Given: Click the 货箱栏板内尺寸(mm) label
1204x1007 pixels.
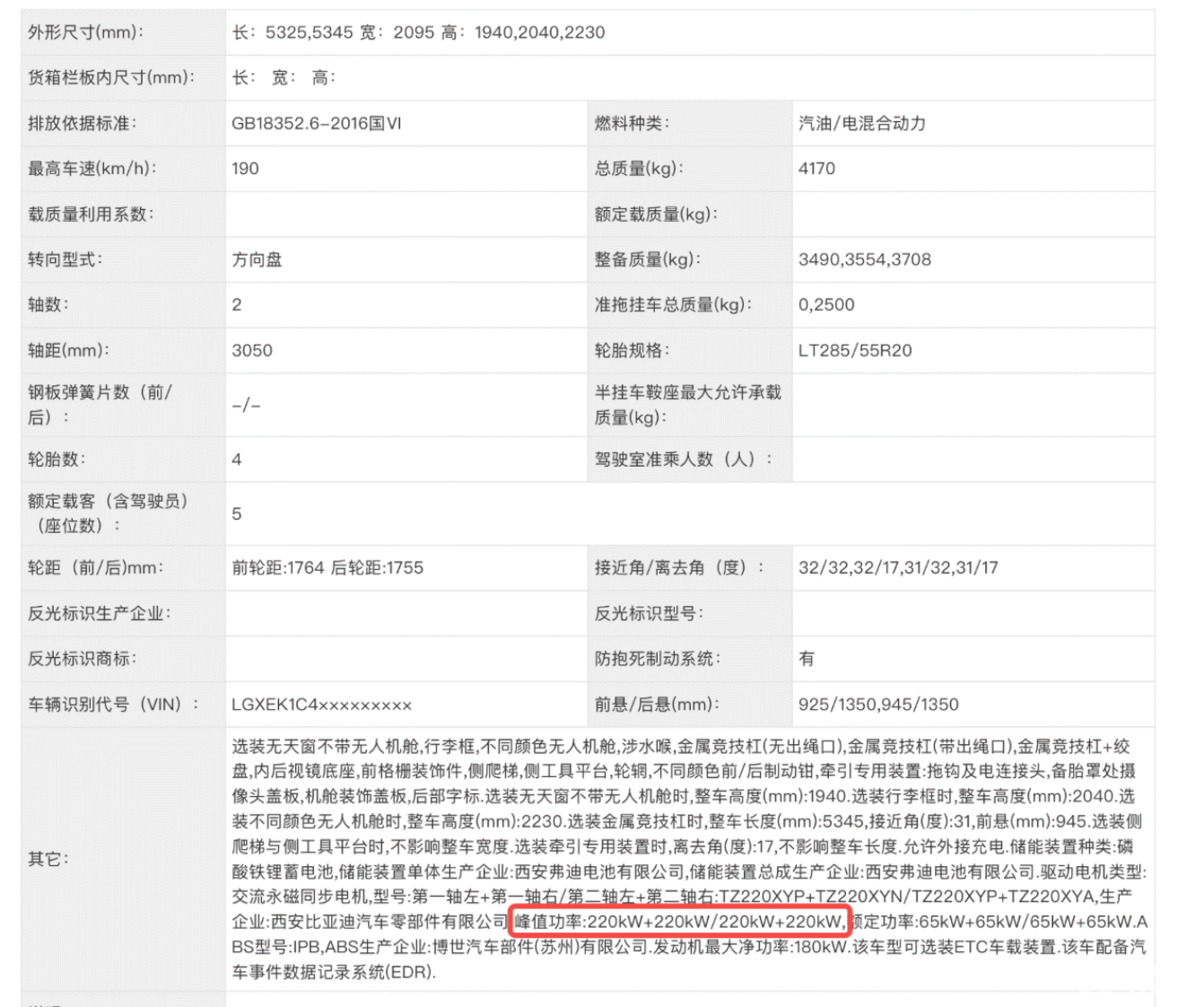Looking at the screenshot, I should click(111, 77).
